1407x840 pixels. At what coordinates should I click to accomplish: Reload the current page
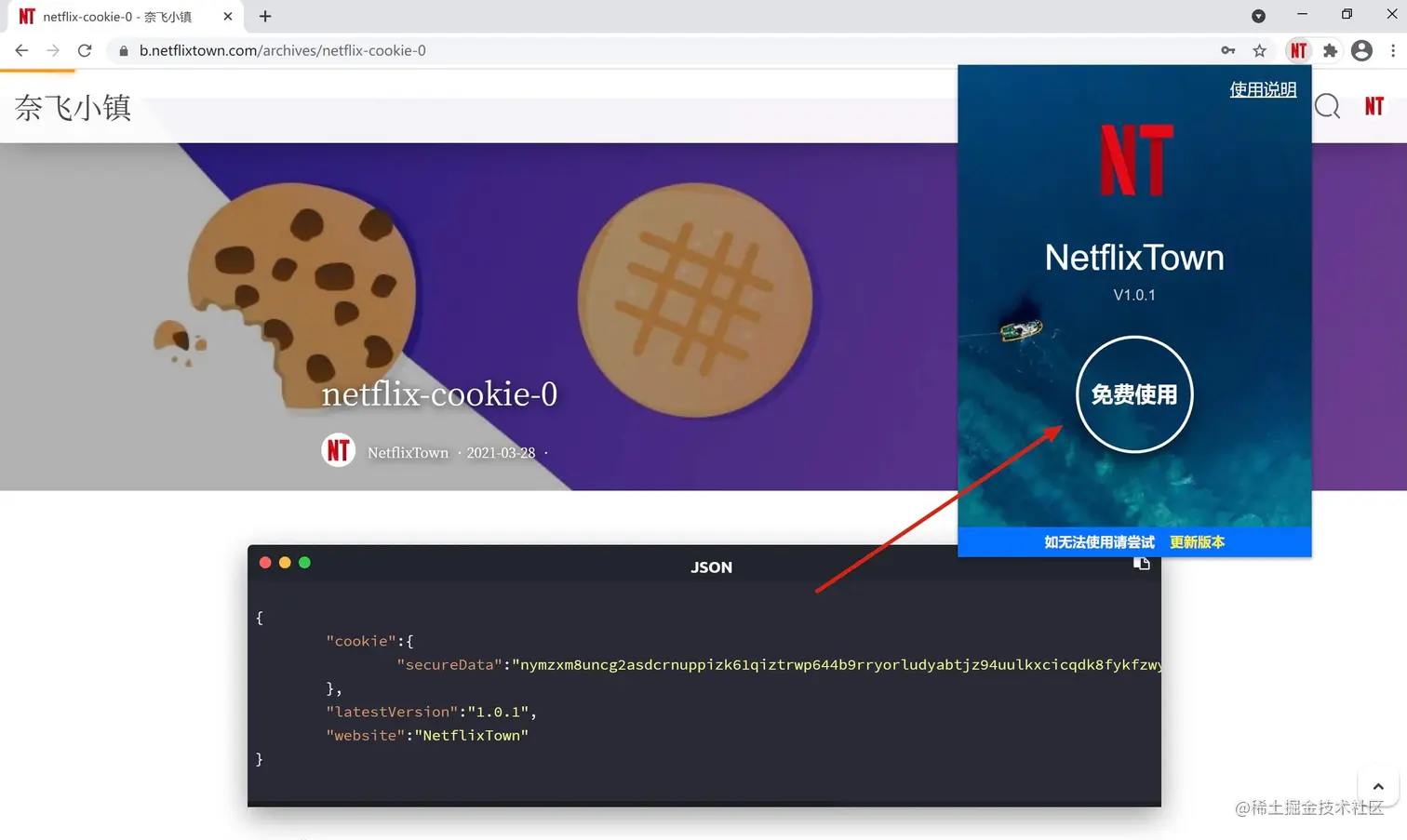[85, 50]
